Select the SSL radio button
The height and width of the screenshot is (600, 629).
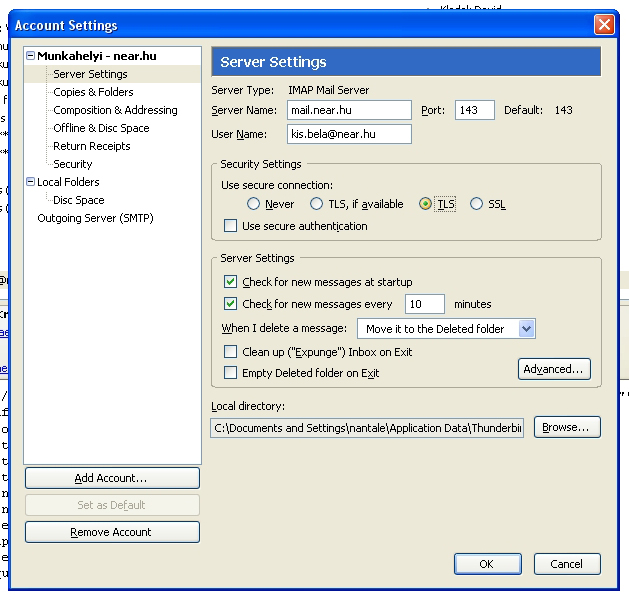(476, 204)
